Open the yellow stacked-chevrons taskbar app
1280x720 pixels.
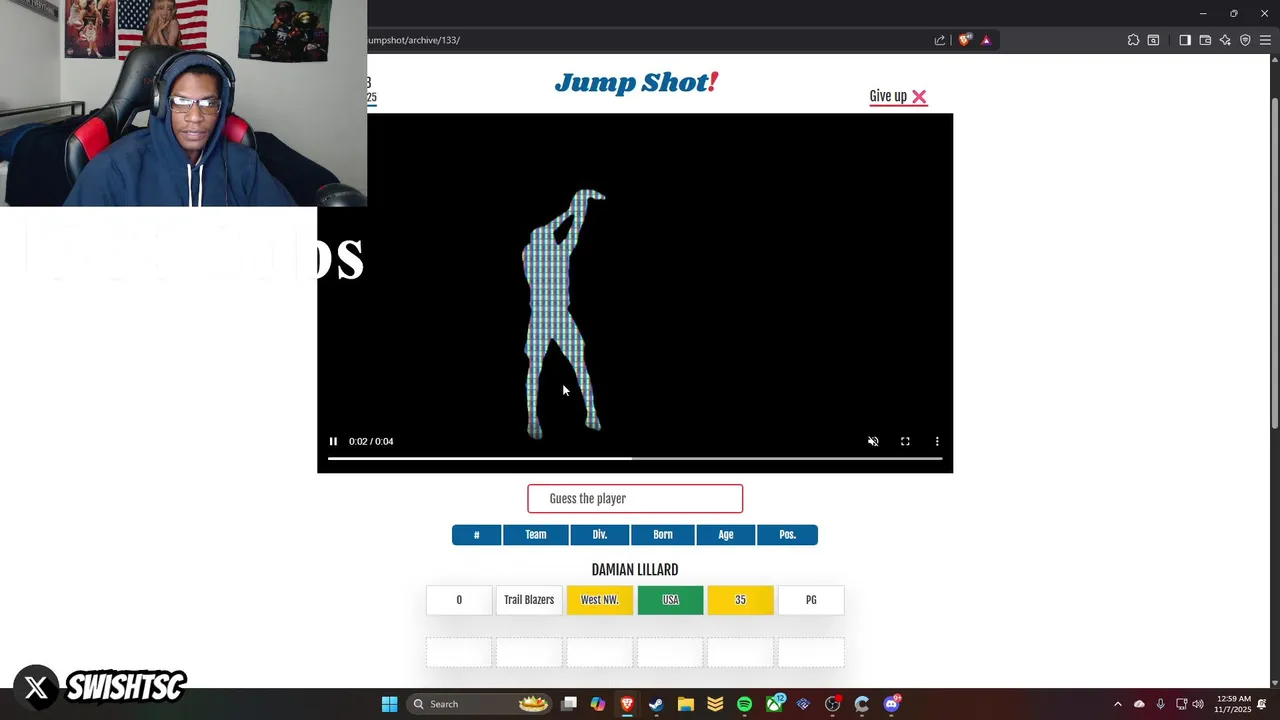[715, 704]
